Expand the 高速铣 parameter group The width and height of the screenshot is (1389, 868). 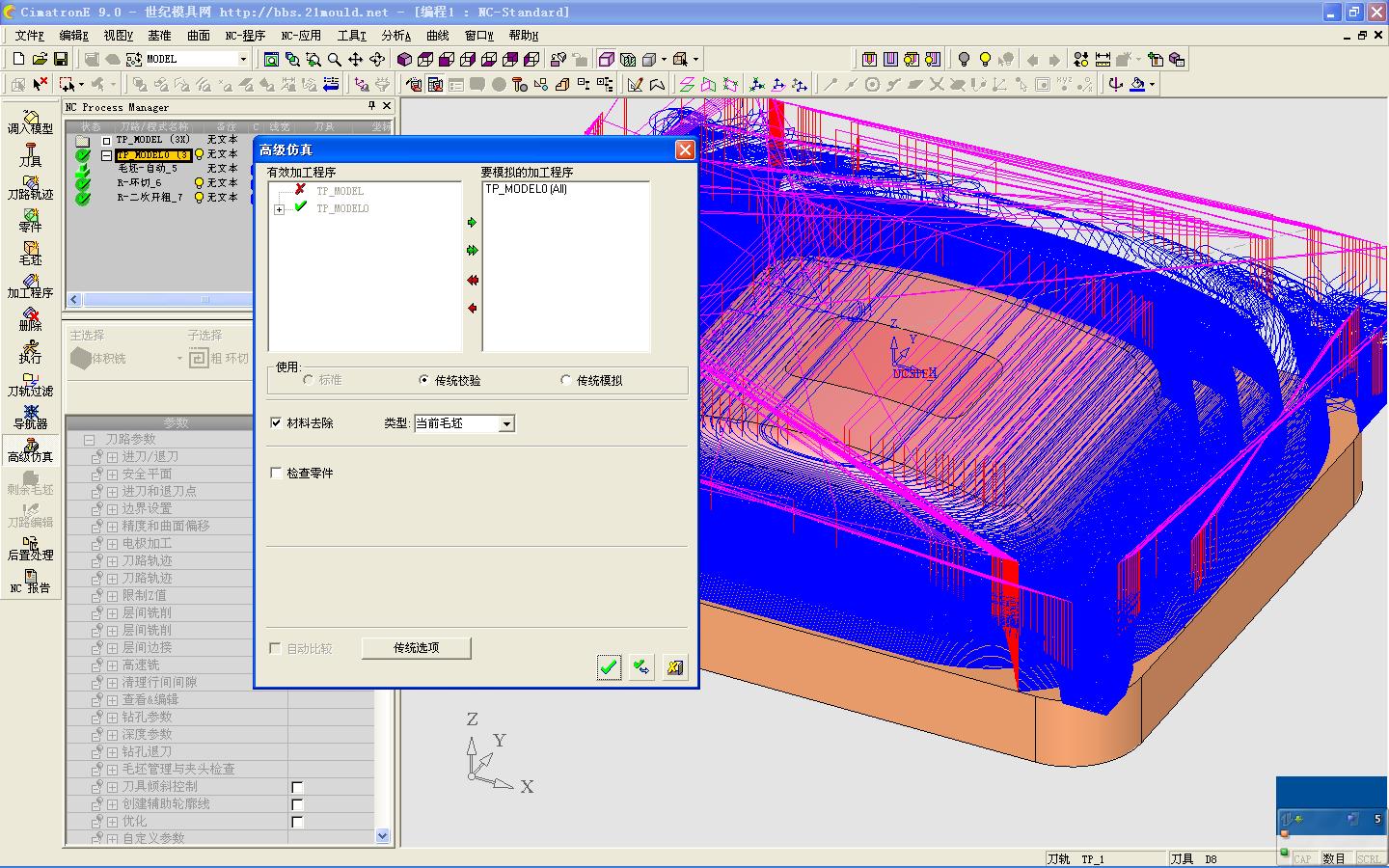[x=112, y=665]
